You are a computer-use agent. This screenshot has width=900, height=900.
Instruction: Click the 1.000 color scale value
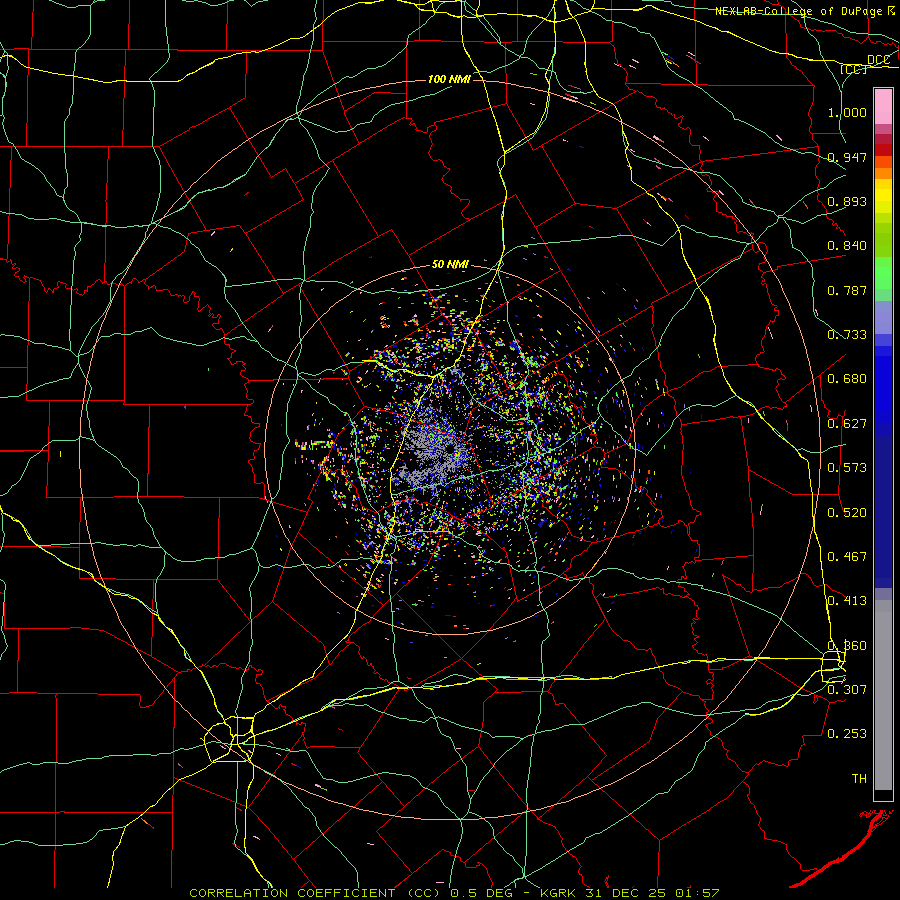tap(847, 112)
